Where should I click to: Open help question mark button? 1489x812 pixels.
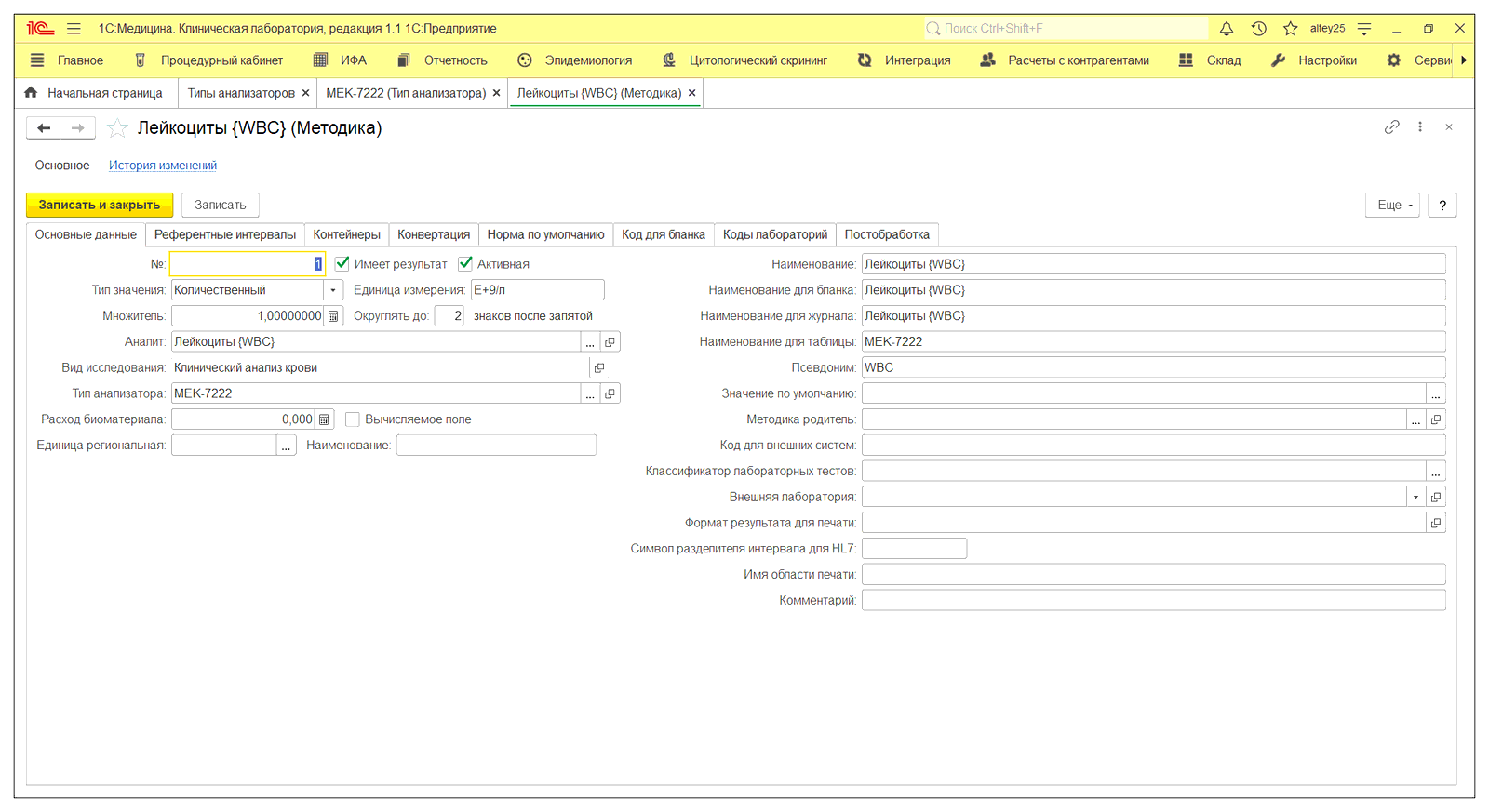pos(1442,206)
